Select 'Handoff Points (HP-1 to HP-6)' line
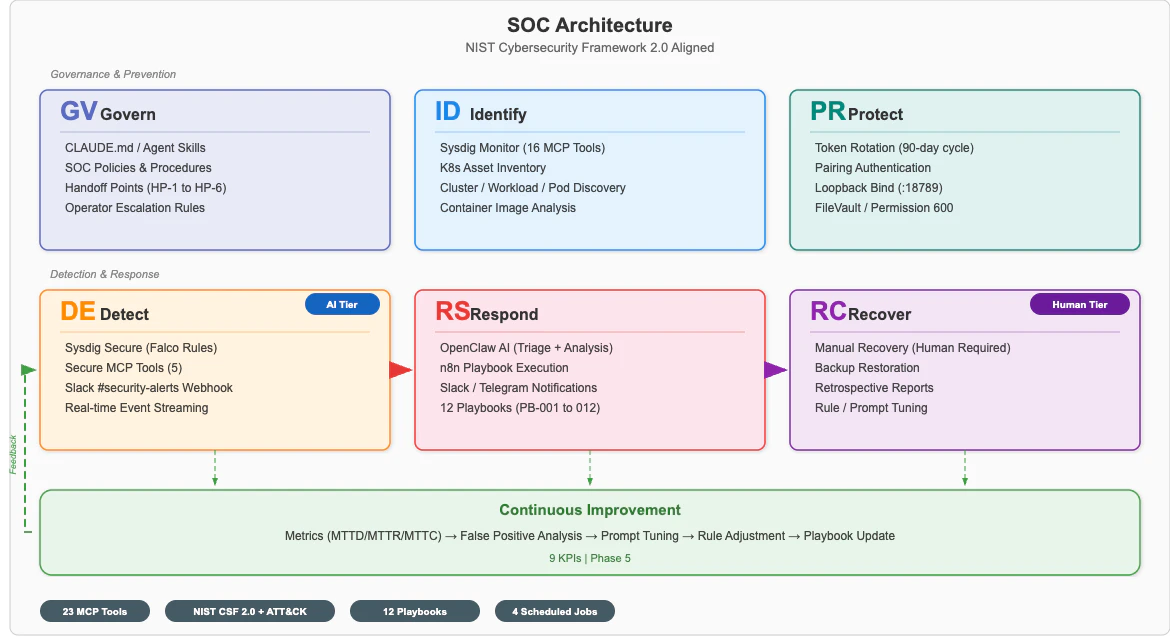 coord(146,188)
